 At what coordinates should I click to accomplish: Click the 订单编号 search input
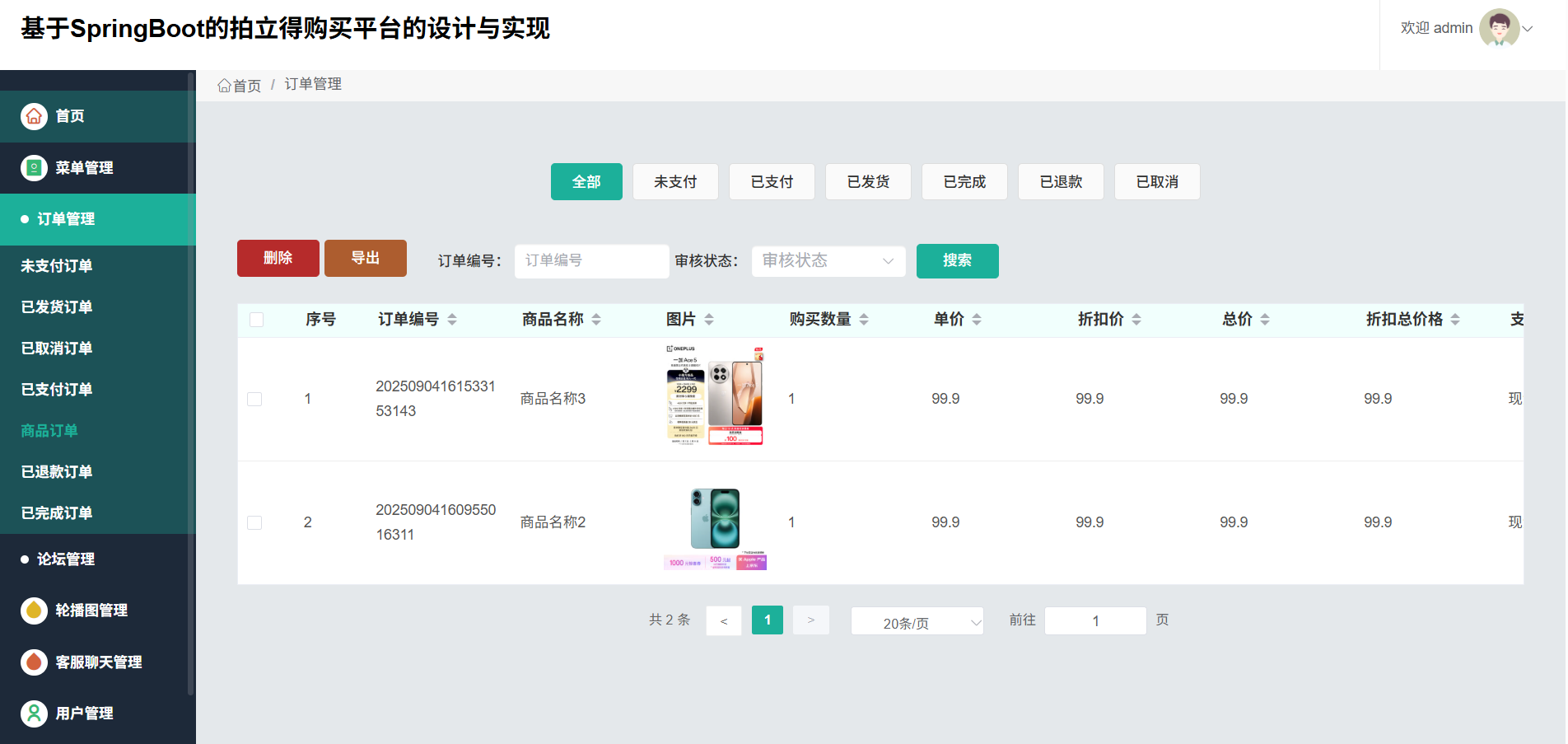(x=592, y=261)
